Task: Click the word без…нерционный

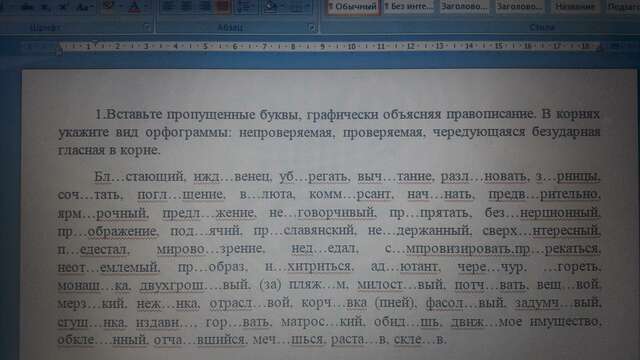Action: tap(543, 213)
